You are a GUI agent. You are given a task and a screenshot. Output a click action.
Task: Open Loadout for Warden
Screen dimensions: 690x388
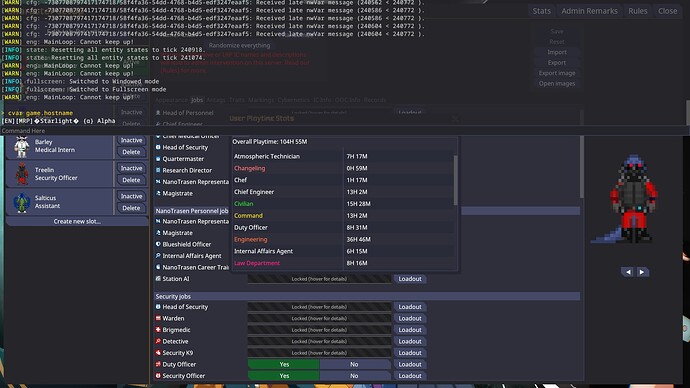coord(410,318)
